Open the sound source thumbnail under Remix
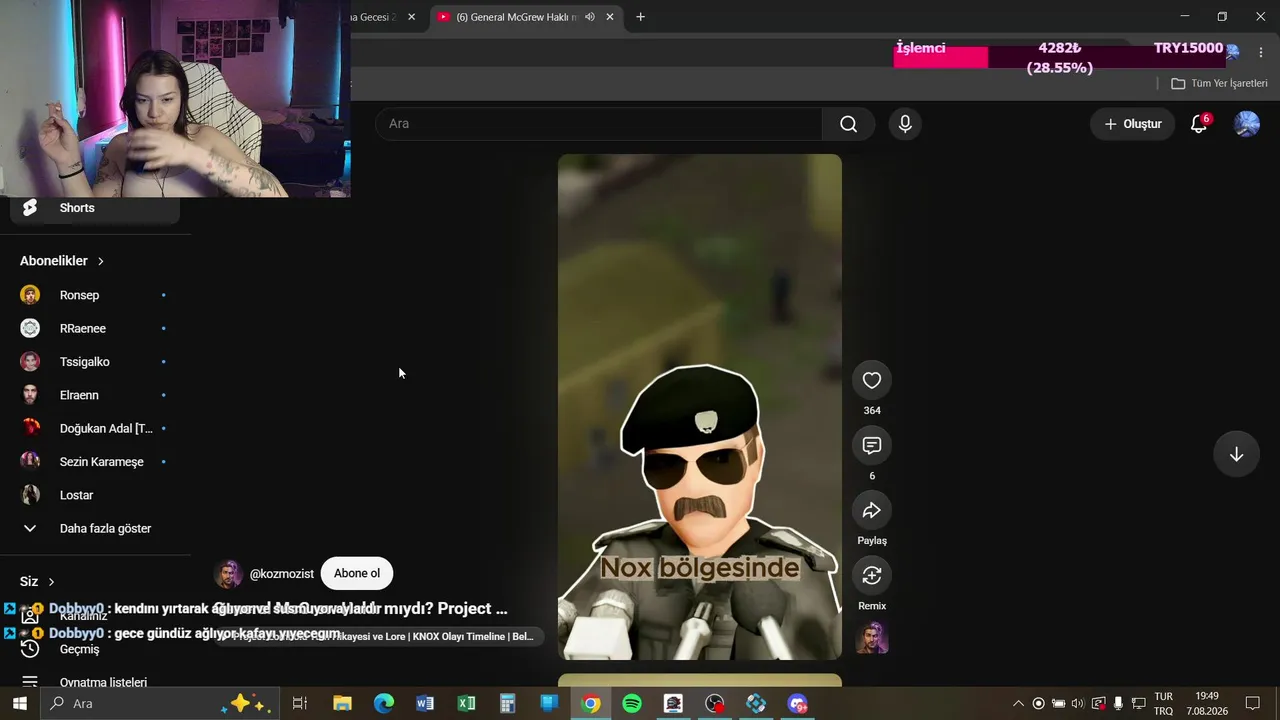Viewport: 1280px width, 720px height. click(872, 638)
